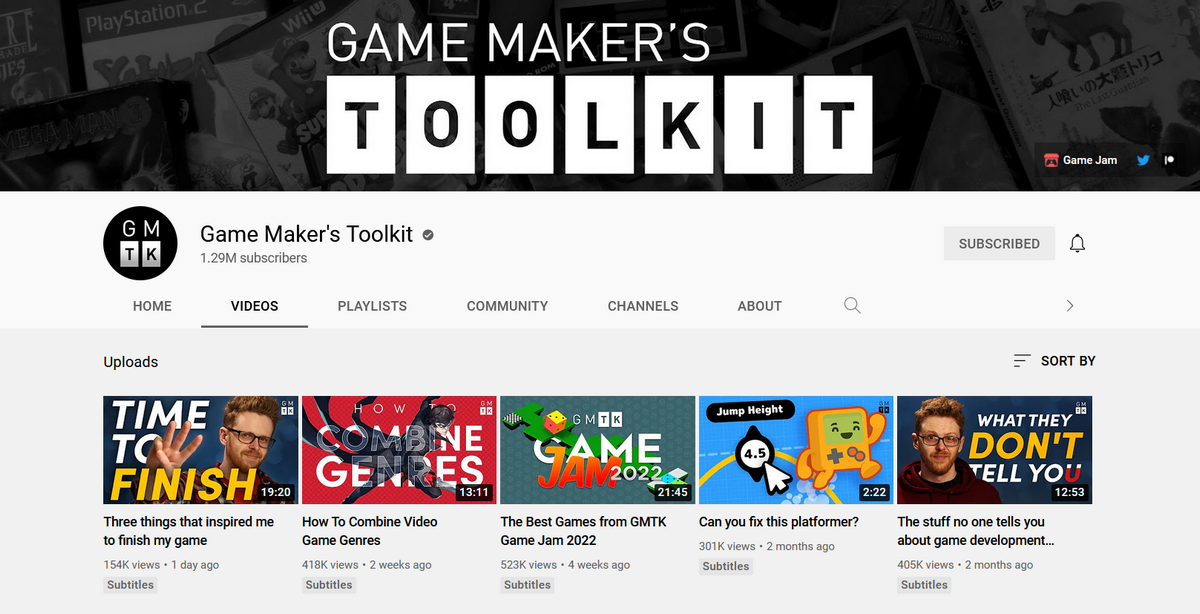Expand more tabs with the right chevron

[x=1070, y=306]
